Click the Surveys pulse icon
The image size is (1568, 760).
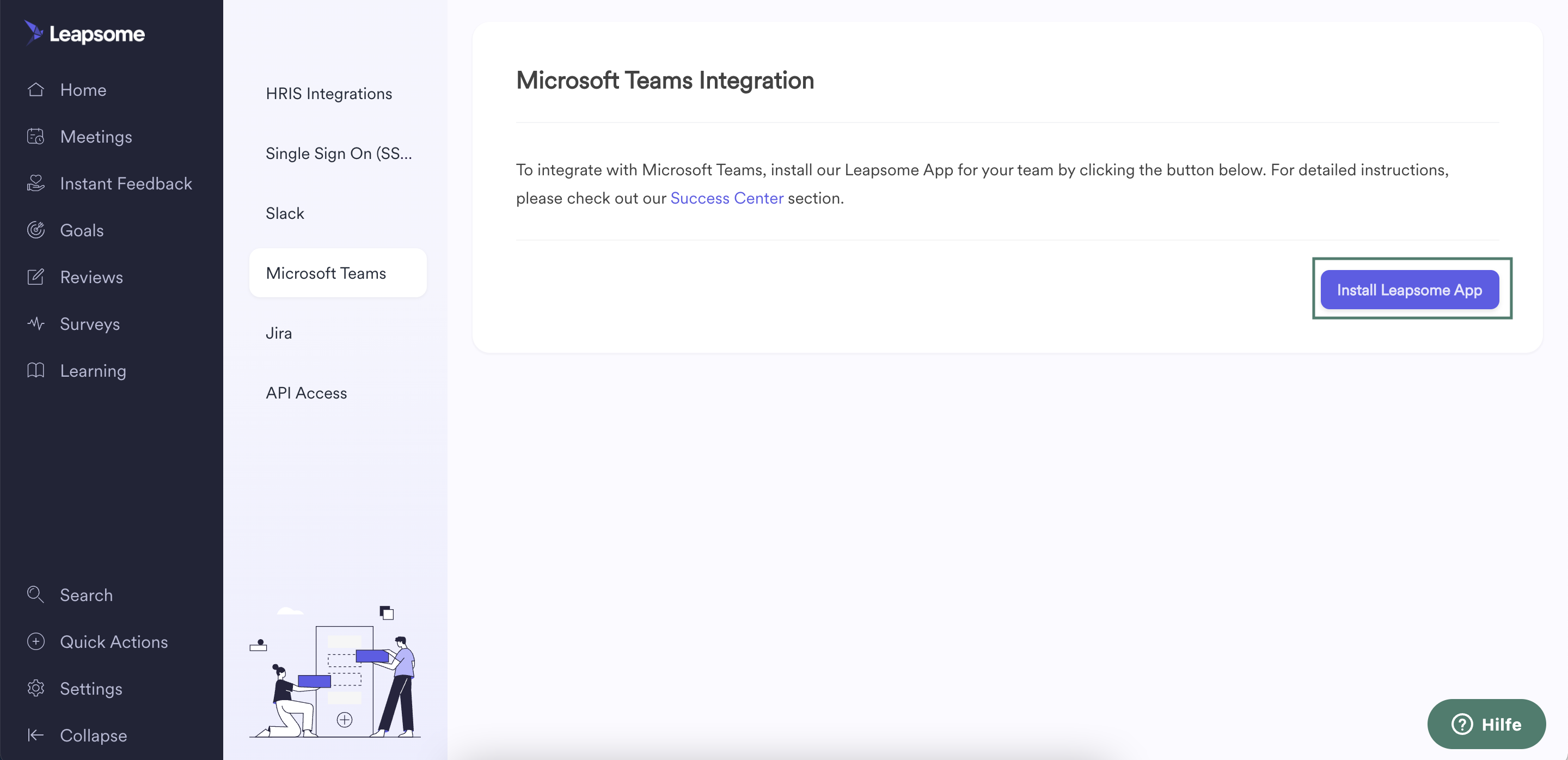(36, 324)
